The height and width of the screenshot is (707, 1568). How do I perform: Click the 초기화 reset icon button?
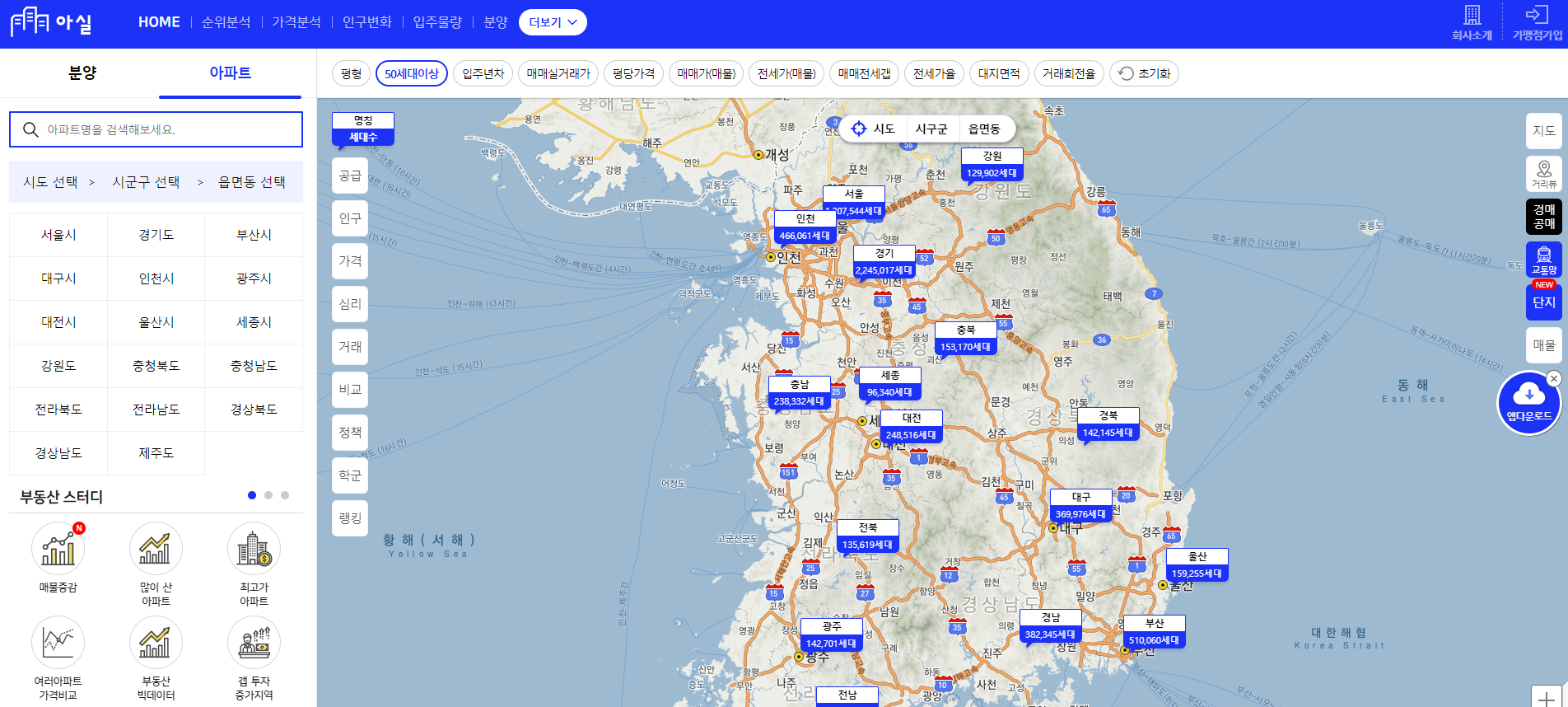tap(1144, 73)
